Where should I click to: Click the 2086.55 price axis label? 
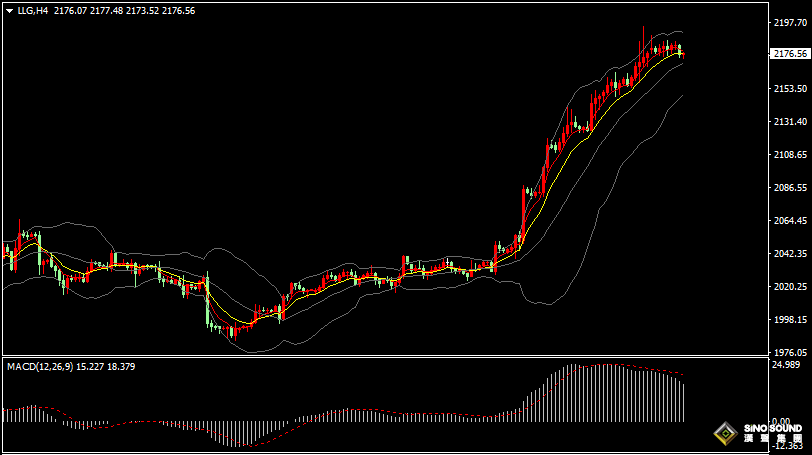tap(790, 187)
